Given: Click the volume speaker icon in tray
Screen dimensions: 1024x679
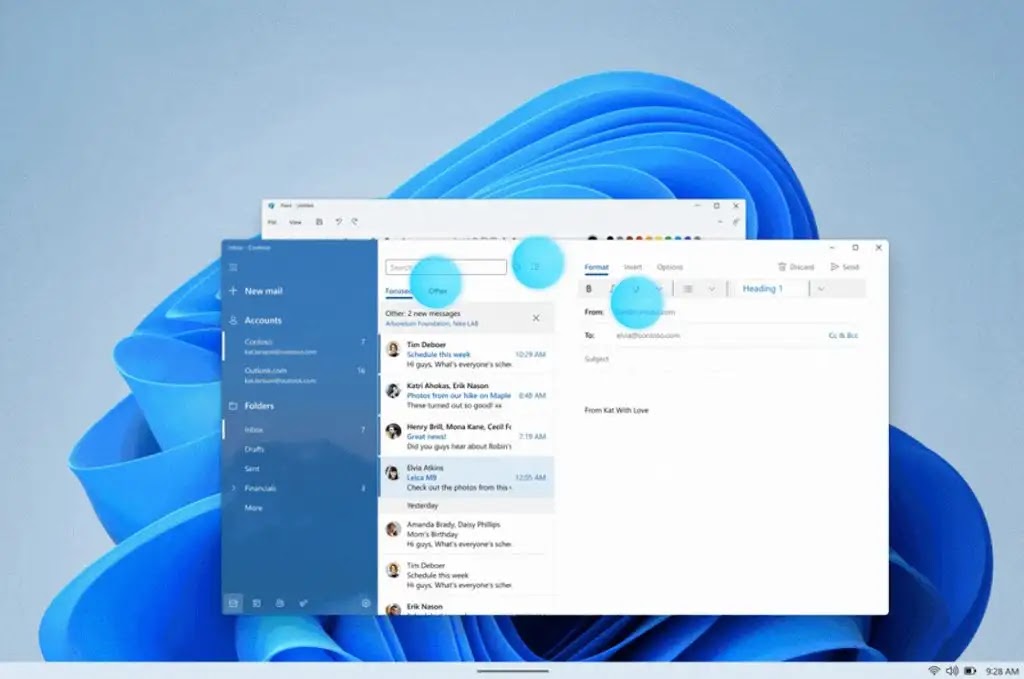Looking at the screenshot, I should point(952,671).
